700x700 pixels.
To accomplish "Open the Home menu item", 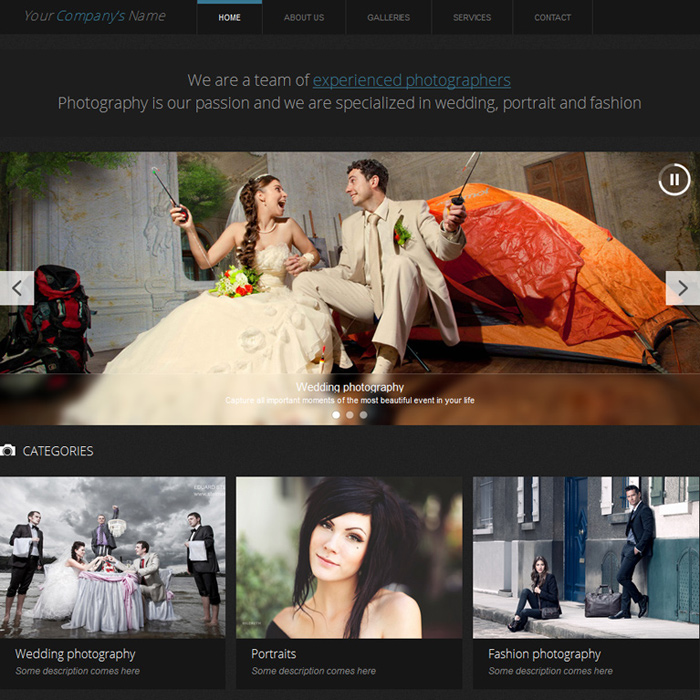I will [229, 17].
